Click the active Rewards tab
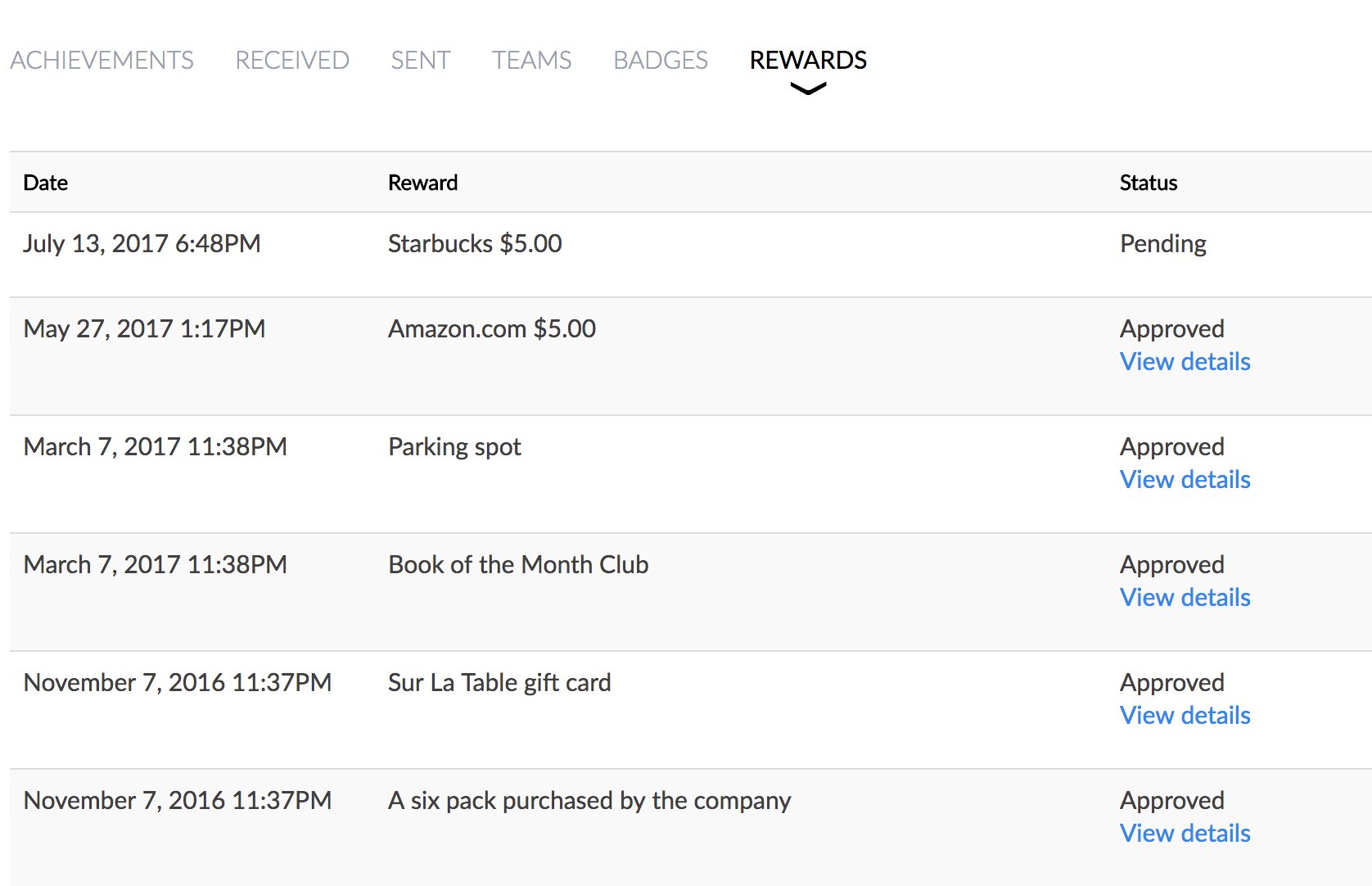Viewport: 1372px width, 886px height. pos(807,60)
